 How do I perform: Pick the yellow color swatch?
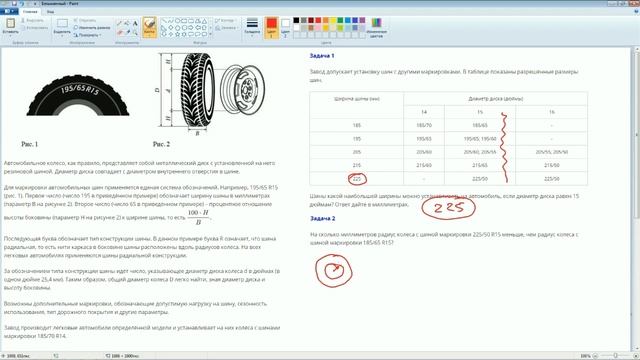pos(333,20)
